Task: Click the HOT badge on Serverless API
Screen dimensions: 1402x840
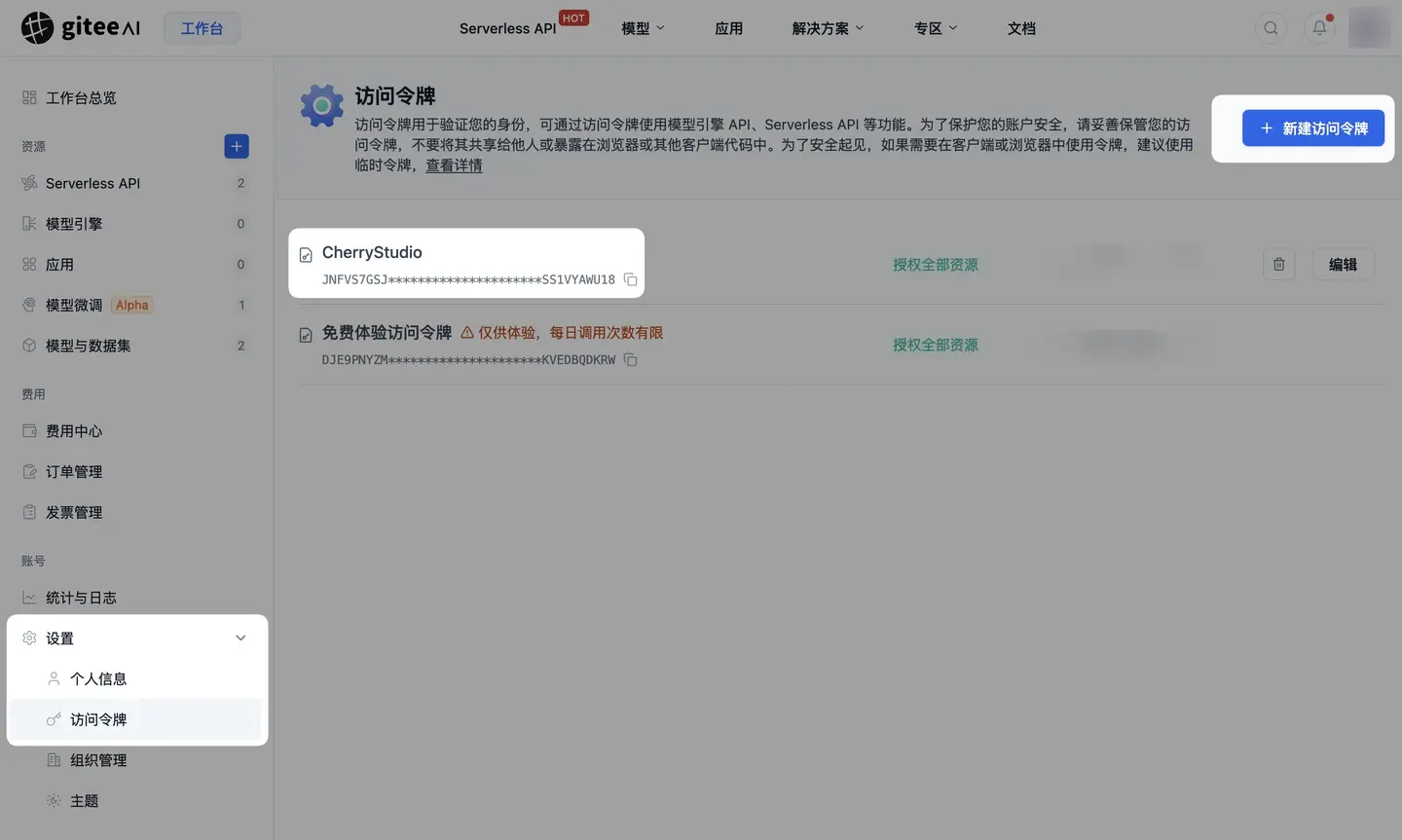Action: 573,18
